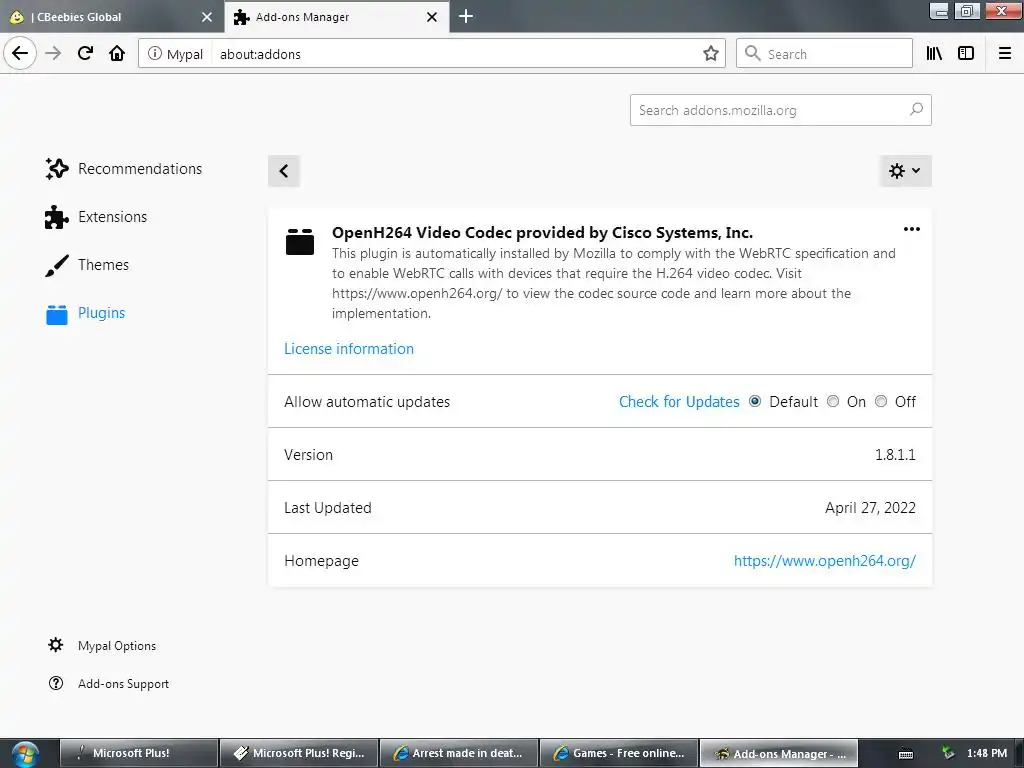The image size is (1024, 768).
Task: Open Extensions in the sidebar
Action: coord(112,217)
